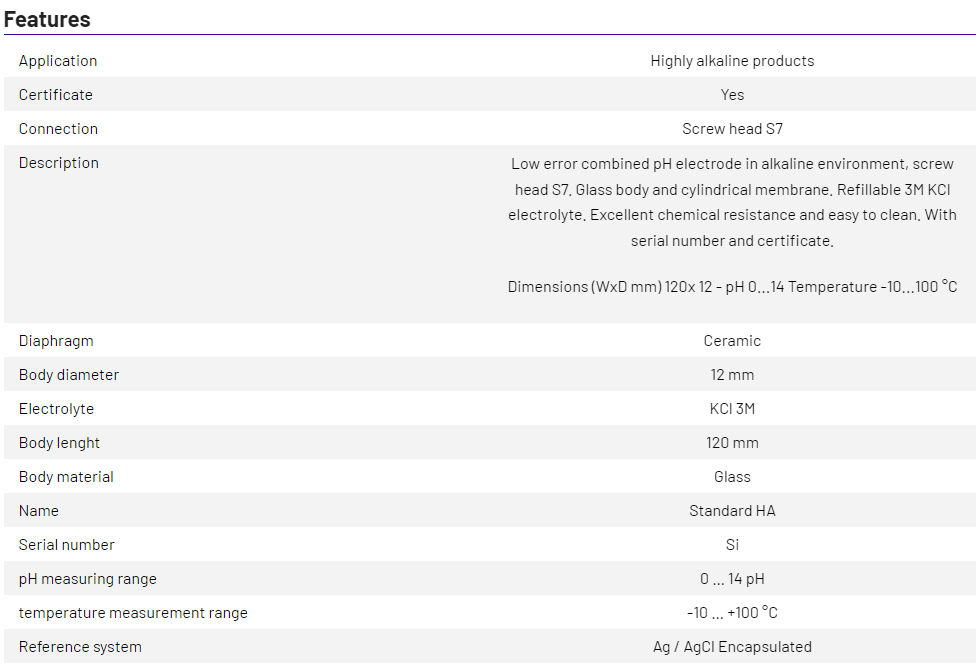
Task: Click the Serial number label
Action: point(67,545)
